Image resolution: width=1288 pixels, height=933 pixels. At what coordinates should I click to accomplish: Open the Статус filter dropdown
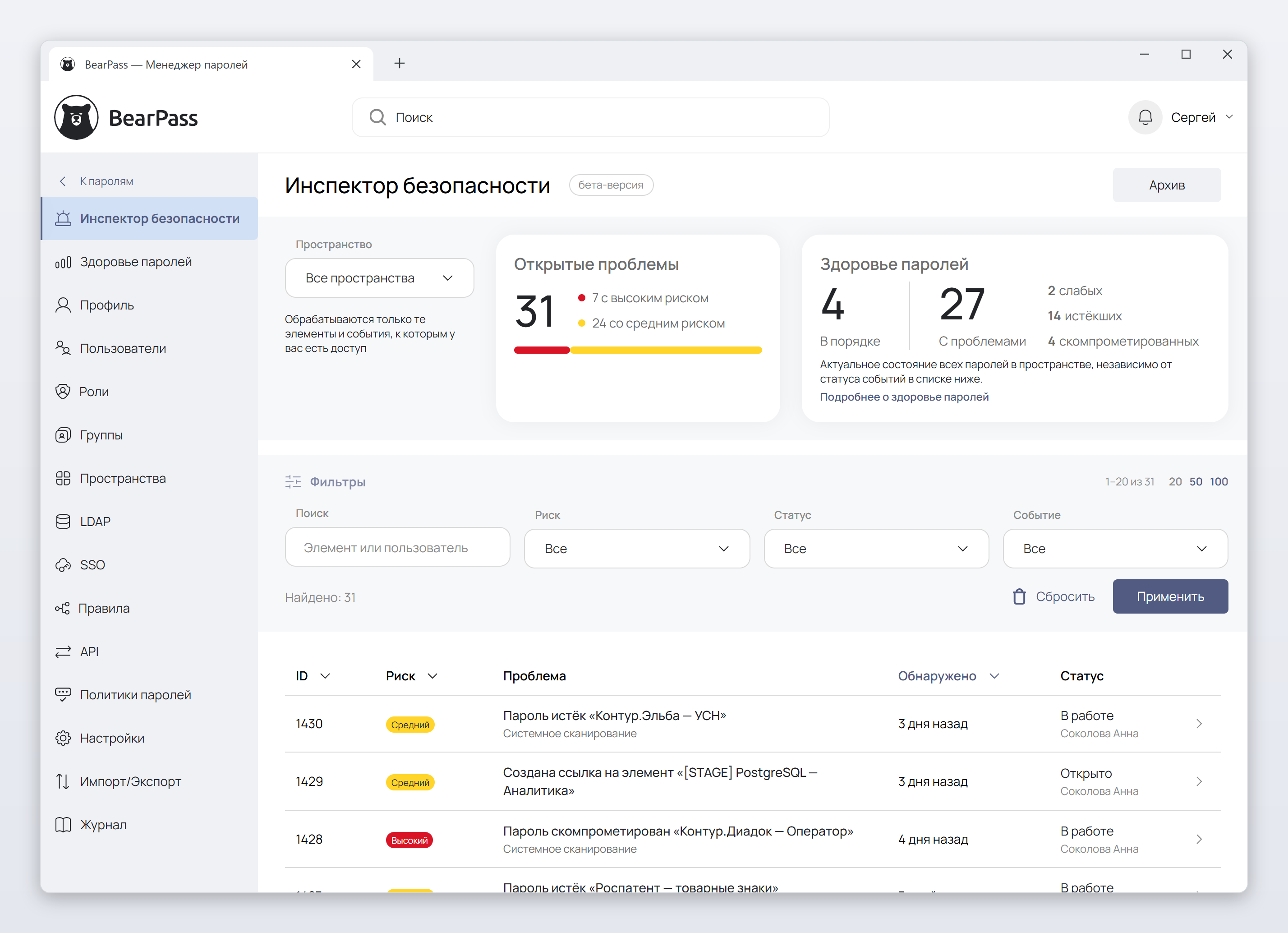(x=876, y=548)
